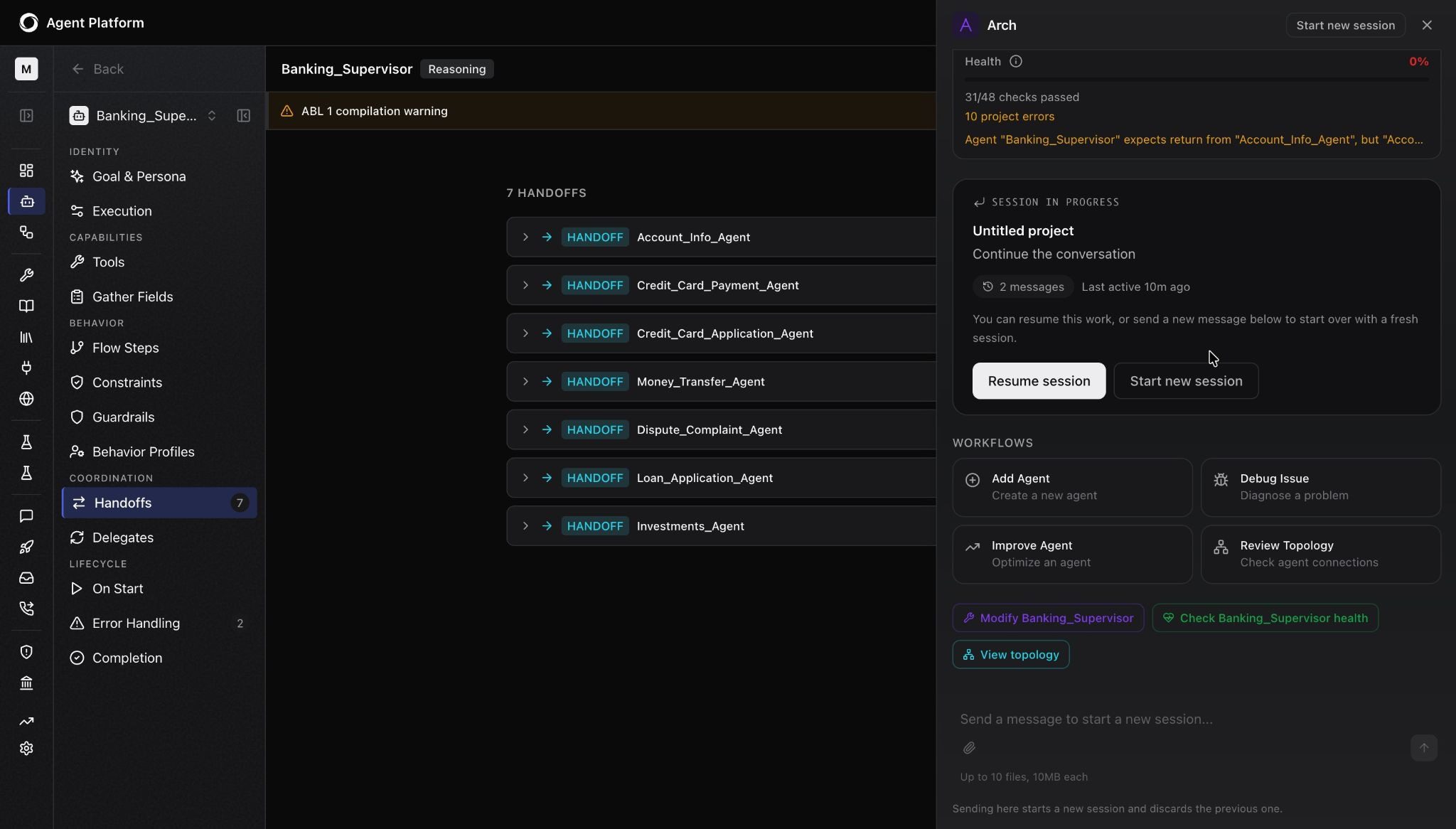The width and height of the screenshot is (1456, 829).
Task: Expand the Investments_Agent handoff chevron
Action: click(525, 525)
